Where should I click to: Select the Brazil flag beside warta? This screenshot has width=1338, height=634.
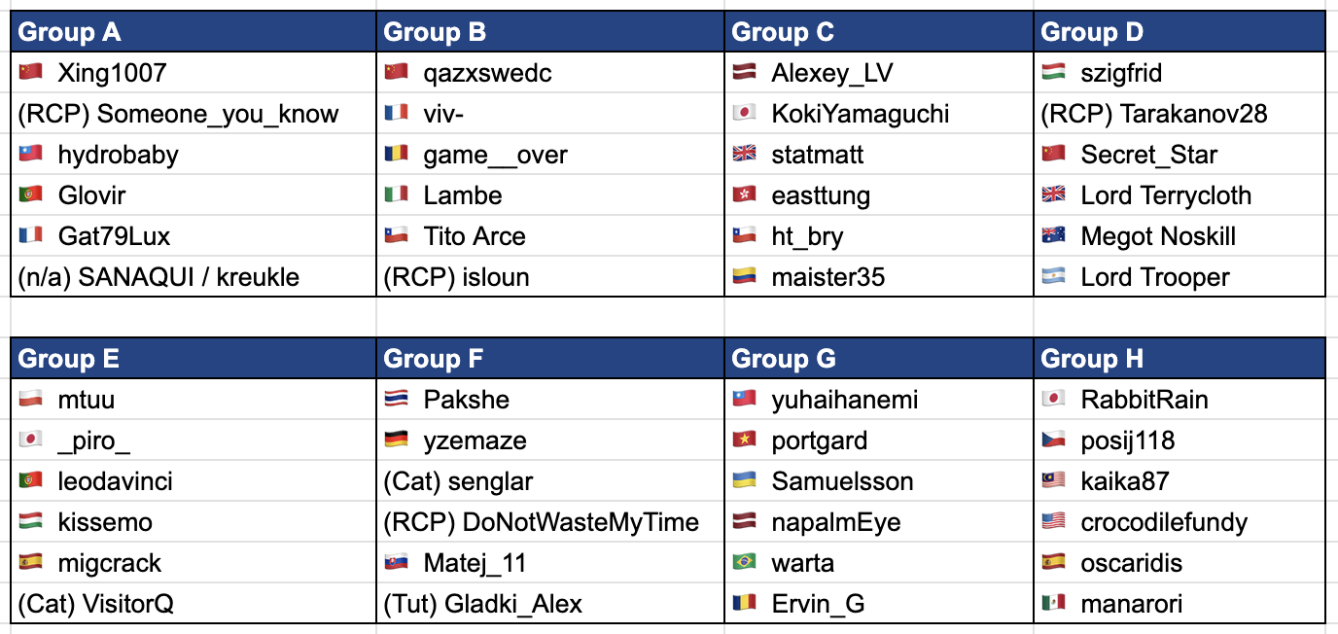(x=744, y=563)
